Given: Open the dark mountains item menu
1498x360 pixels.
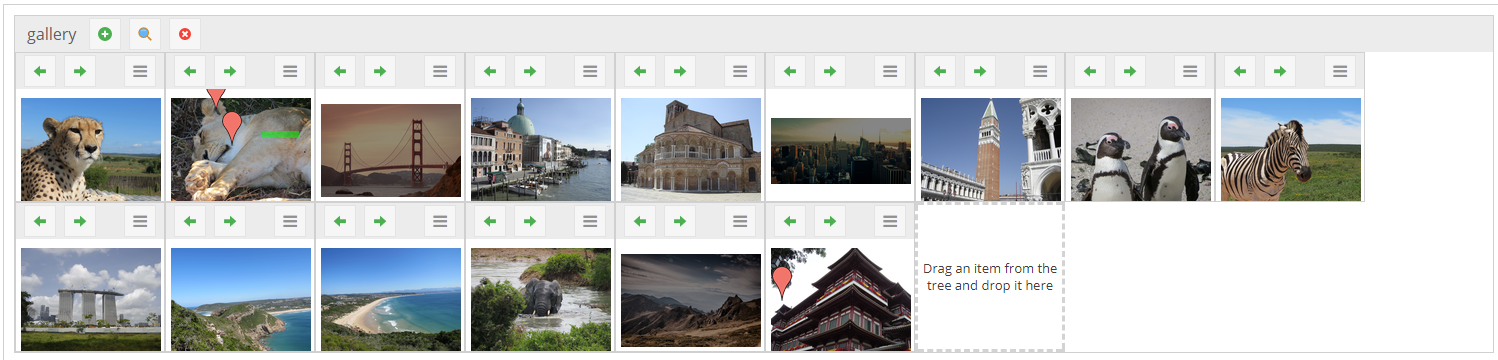Looking at the screenshot, I should pos(740,221).
